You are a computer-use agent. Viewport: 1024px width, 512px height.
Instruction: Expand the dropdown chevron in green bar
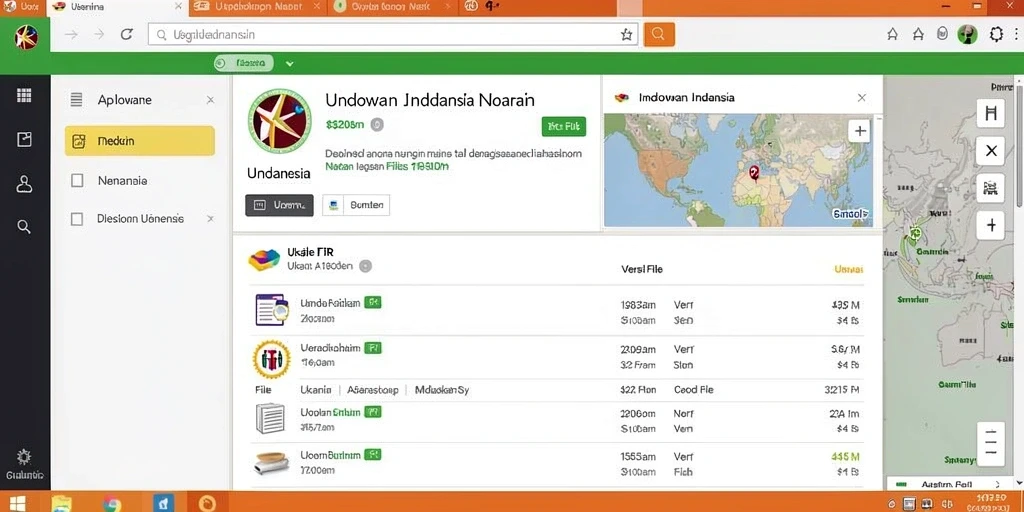289,63
